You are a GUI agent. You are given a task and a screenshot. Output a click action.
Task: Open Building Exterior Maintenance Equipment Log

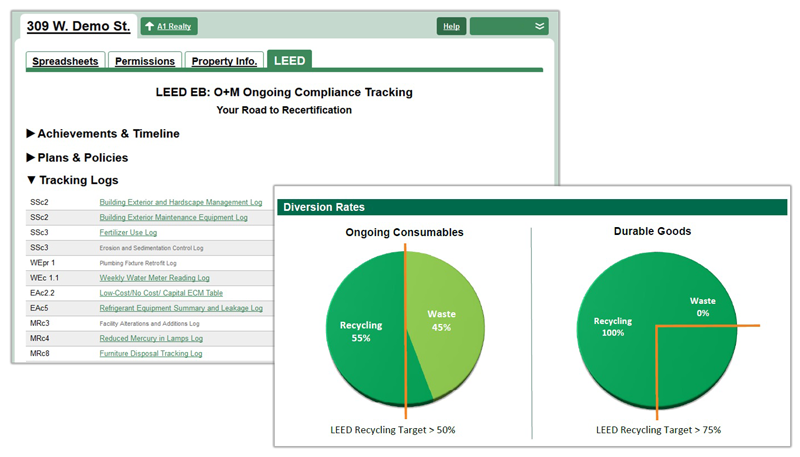[173, 217]
